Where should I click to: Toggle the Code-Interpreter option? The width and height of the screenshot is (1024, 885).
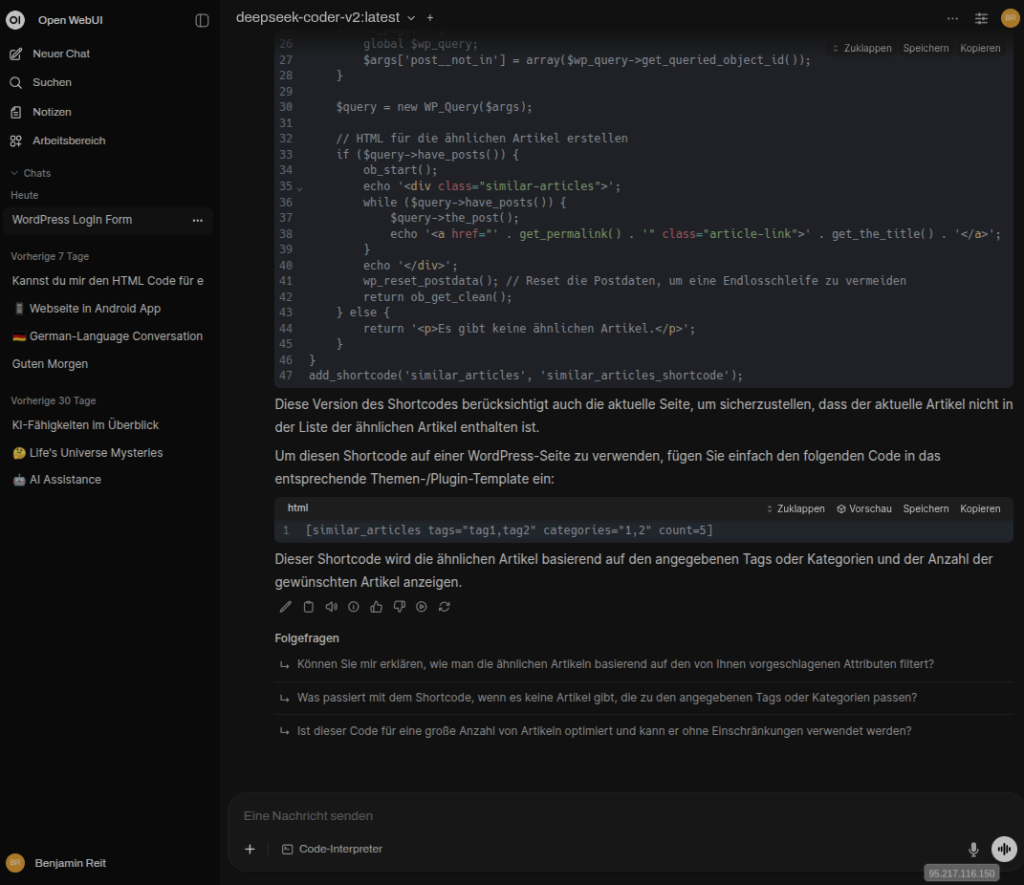pyautogui.click(x=332, y=849)
